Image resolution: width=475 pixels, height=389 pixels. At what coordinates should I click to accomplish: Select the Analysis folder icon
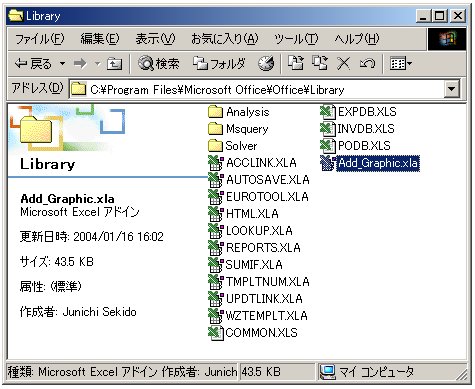tap(215, 112)
